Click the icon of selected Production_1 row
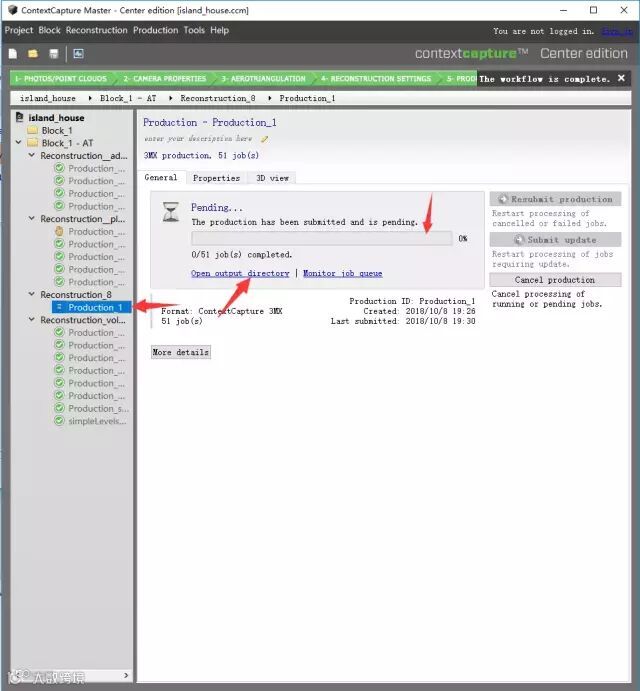 (60, 307)
